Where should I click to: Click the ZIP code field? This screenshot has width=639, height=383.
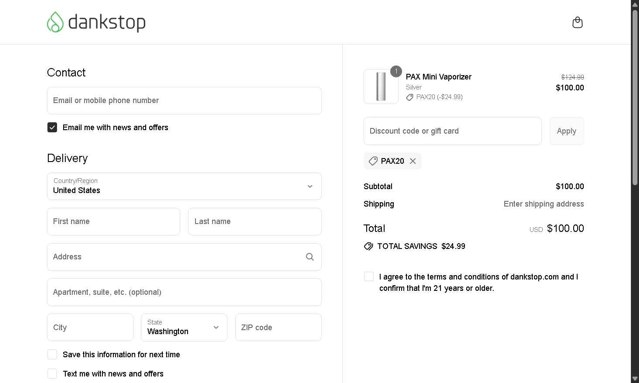tap(278, 327)
